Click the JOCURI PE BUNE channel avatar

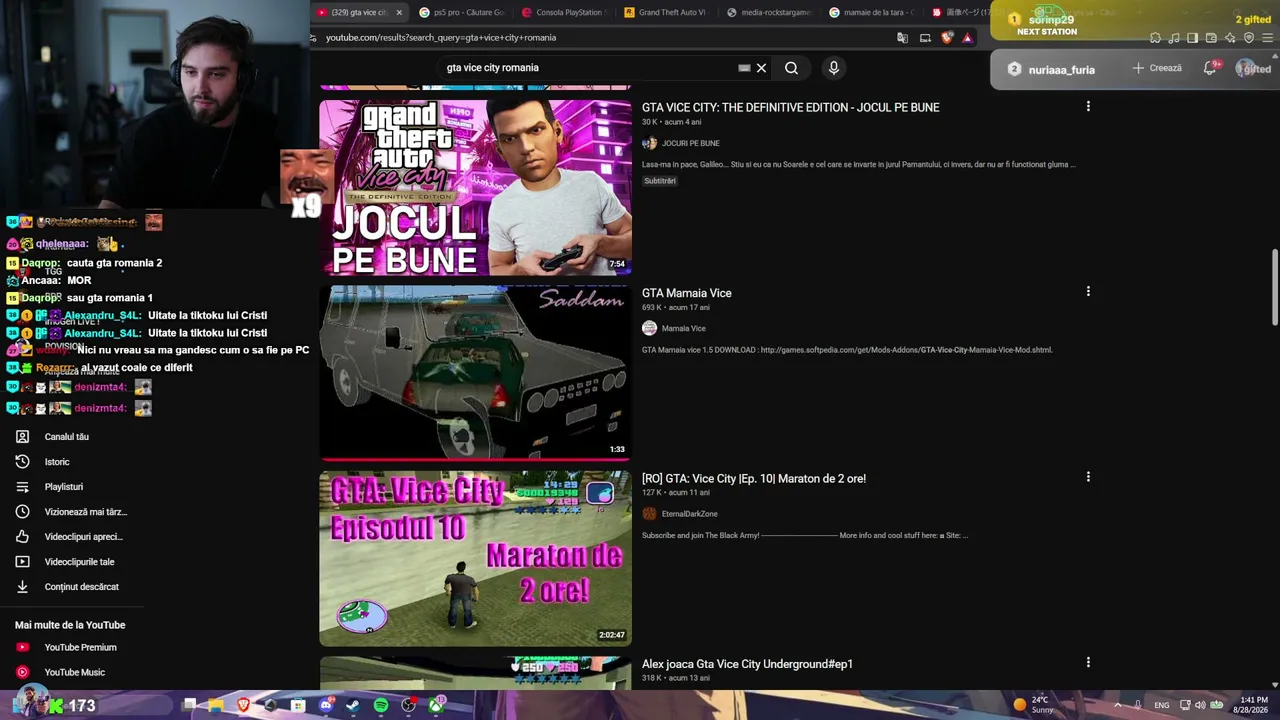coord(649,143)
